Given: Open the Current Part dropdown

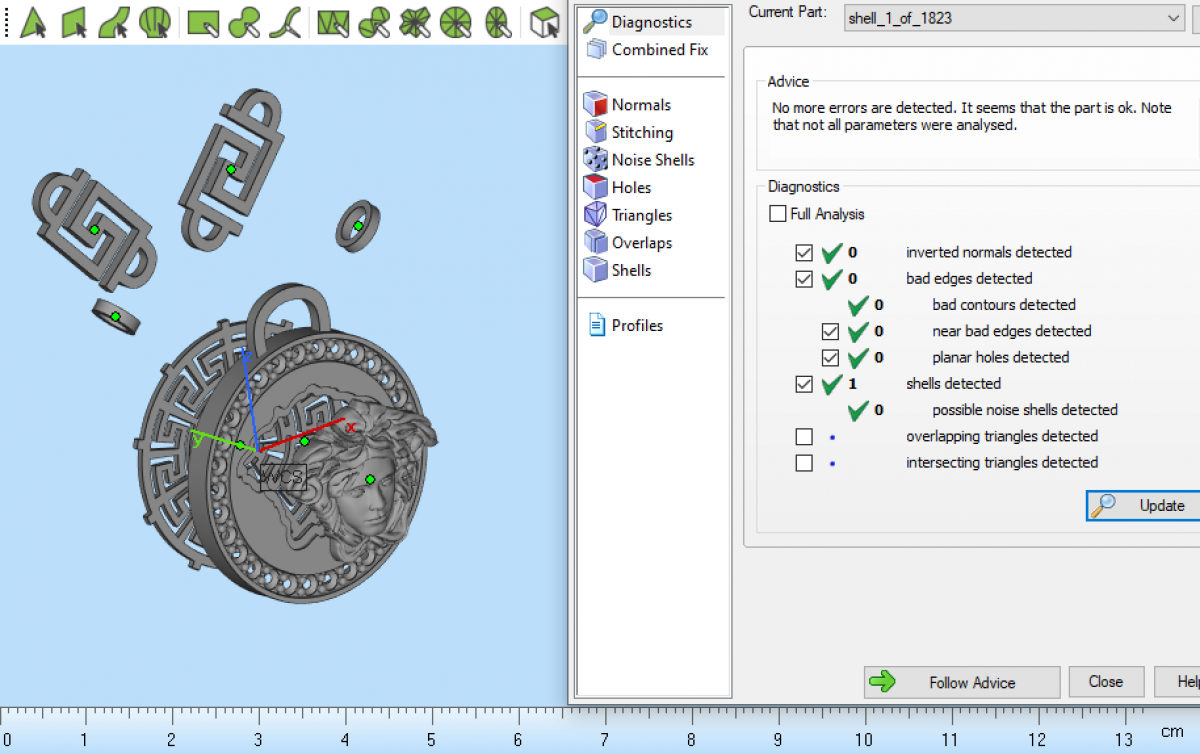Looking at the screenshot, I should (x=1173, y=18).
